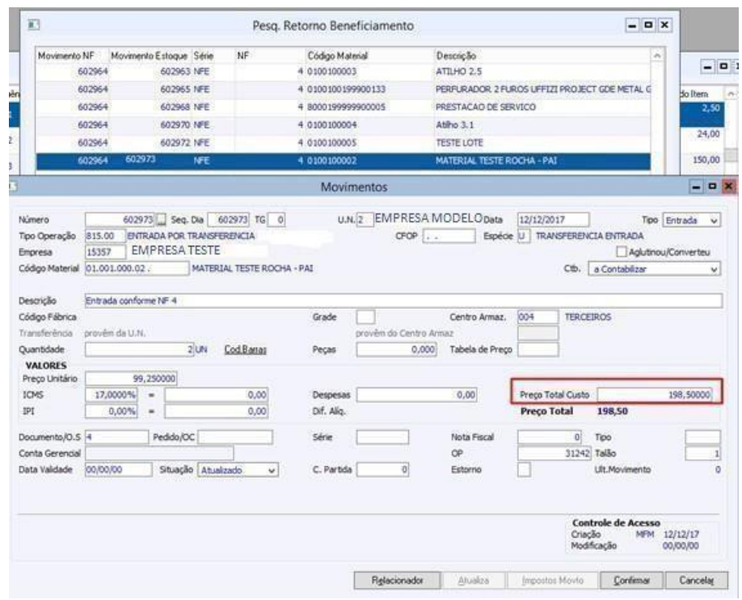Maximize the Movimentos window

tap(712, 187)
